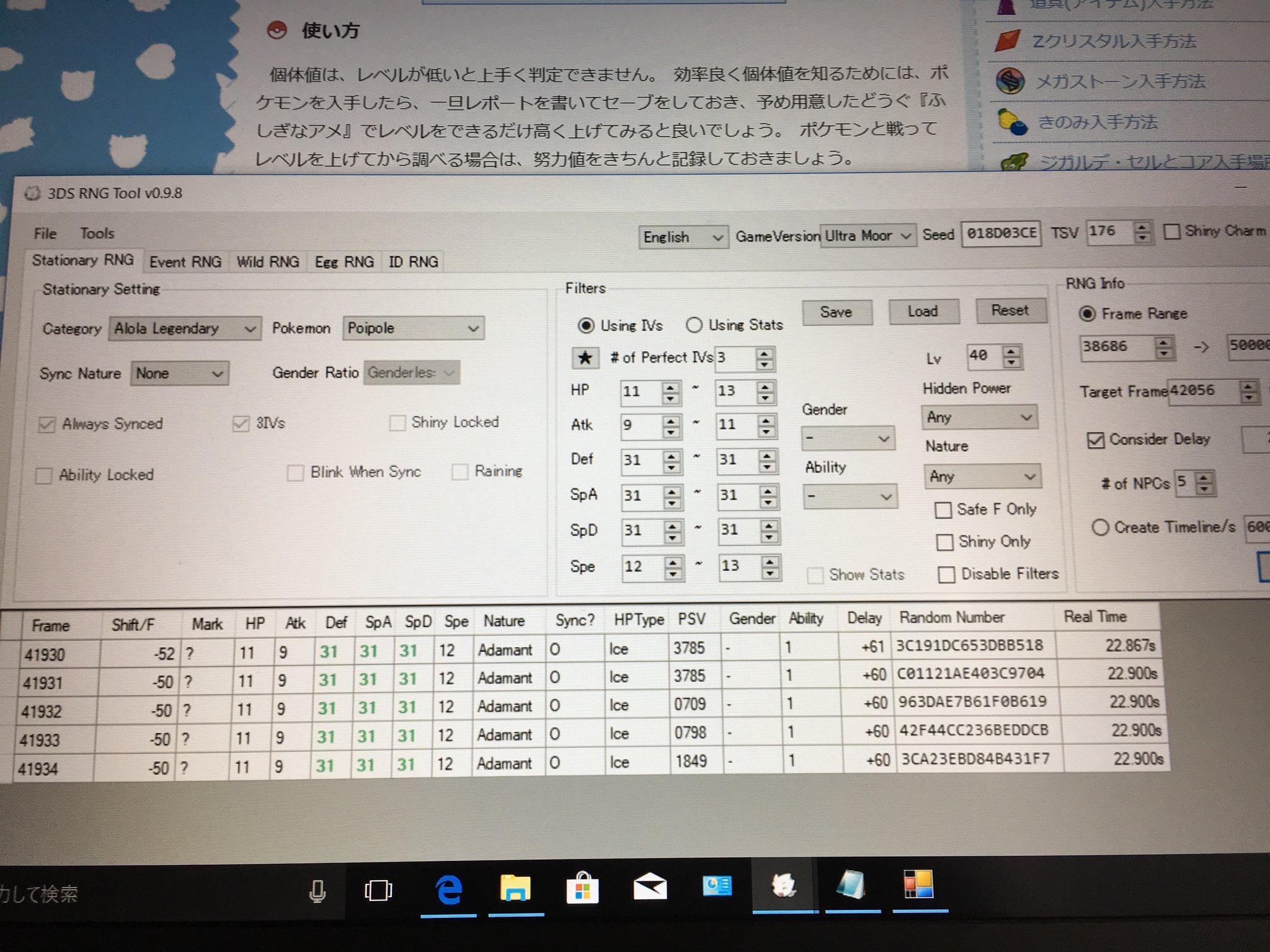
Task: Click the Frame column header
Action: tap(51, 626)
